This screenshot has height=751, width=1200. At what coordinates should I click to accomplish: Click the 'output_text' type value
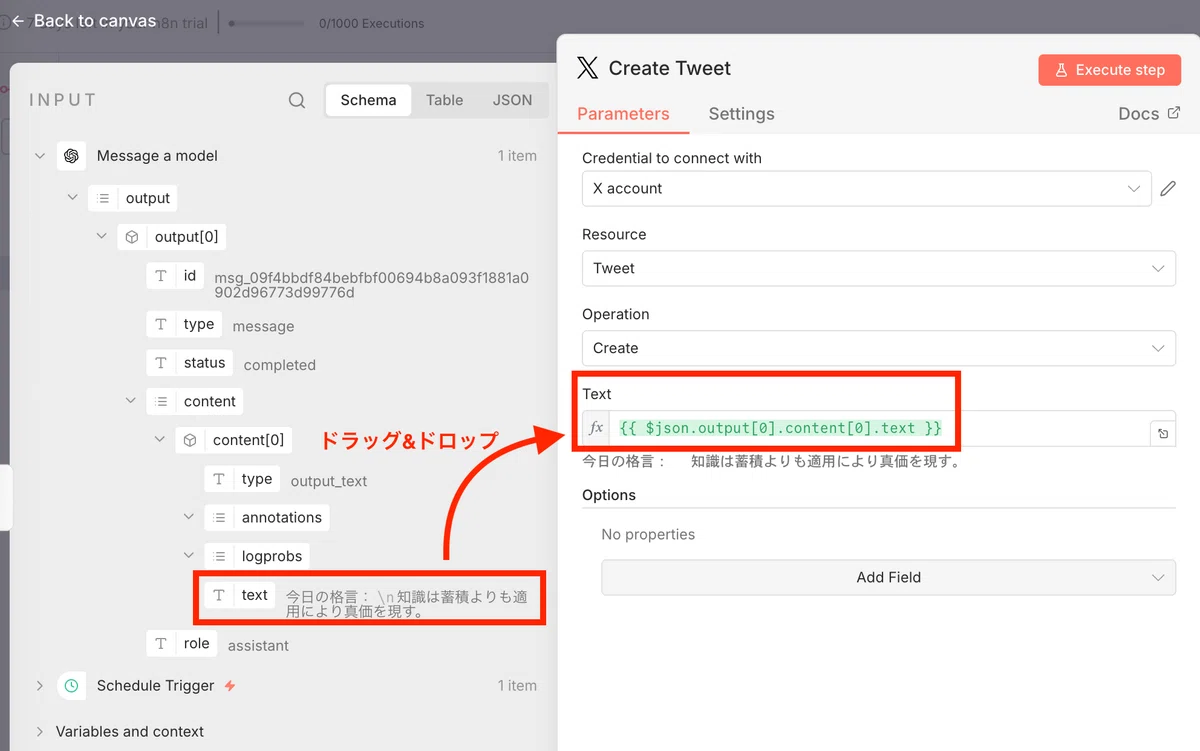(x=329, y=481)
